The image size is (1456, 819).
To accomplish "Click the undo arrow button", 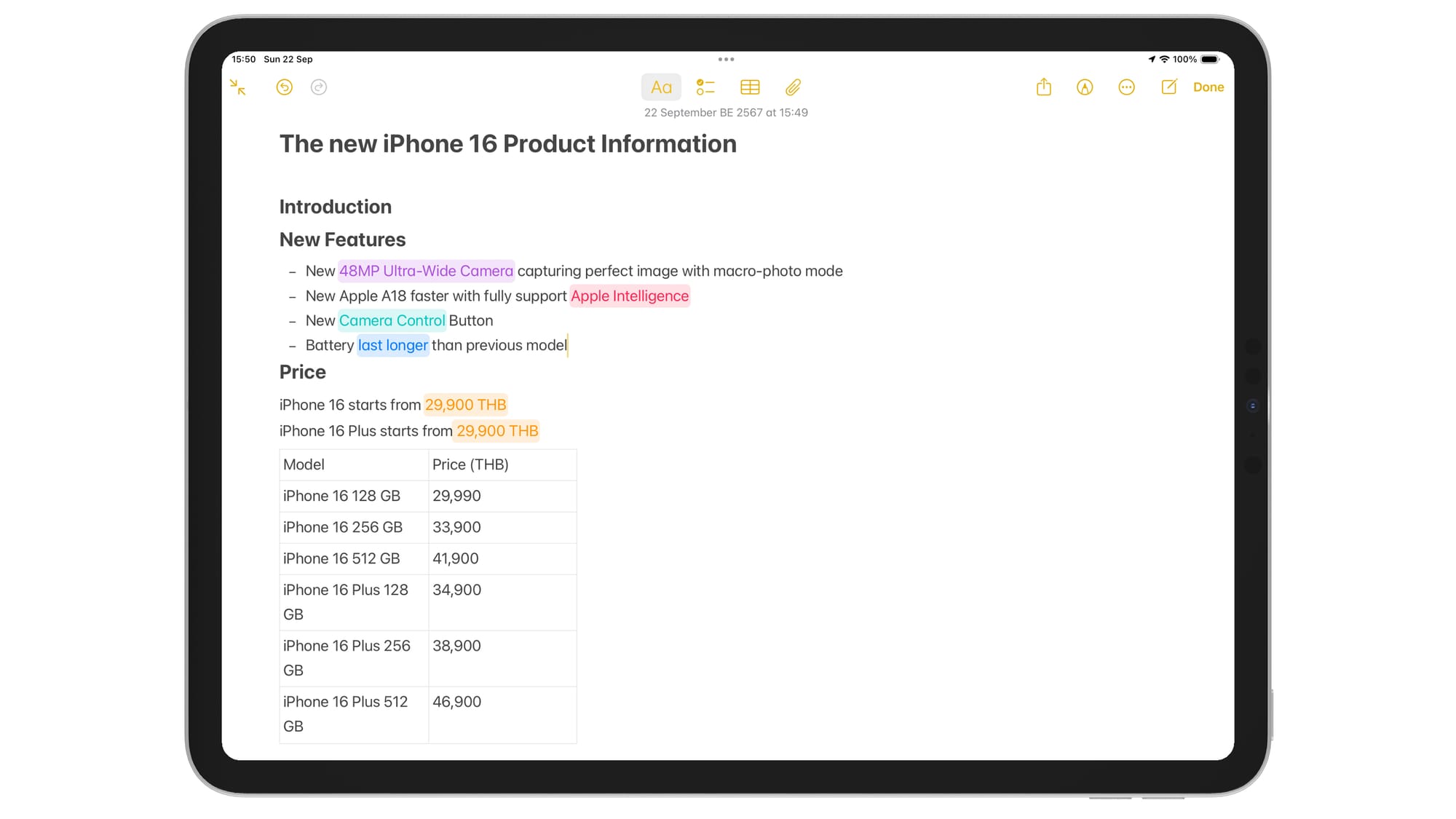I will click(284, 87).
